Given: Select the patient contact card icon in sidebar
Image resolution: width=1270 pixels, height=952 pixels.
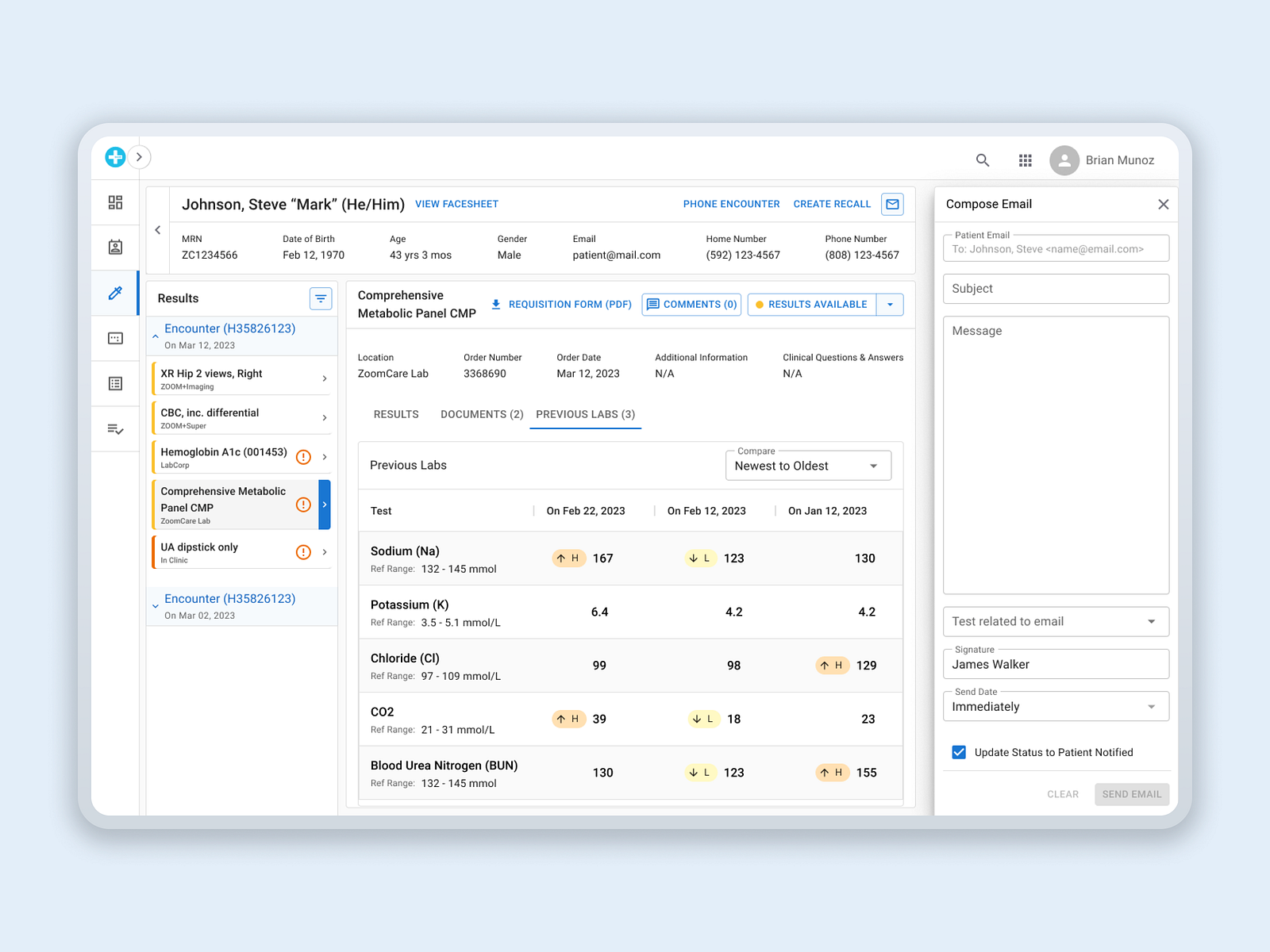Looking at the screenshot, I should click(x=114, y=248).
